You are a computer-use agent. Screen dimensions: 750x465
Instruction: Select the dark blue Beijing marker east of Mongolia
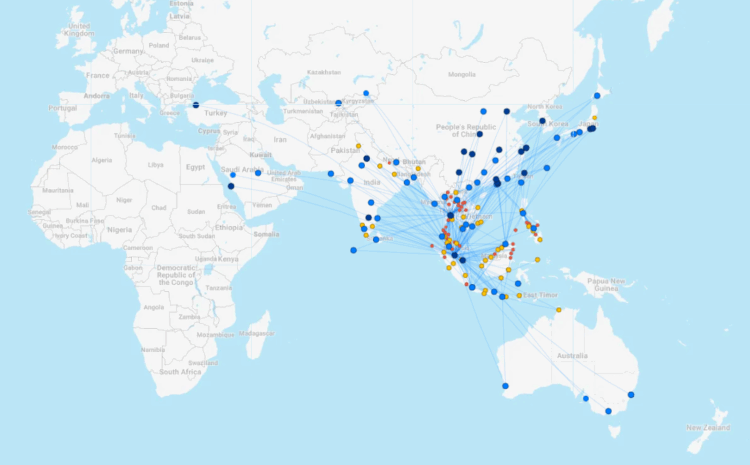[507, 111]
